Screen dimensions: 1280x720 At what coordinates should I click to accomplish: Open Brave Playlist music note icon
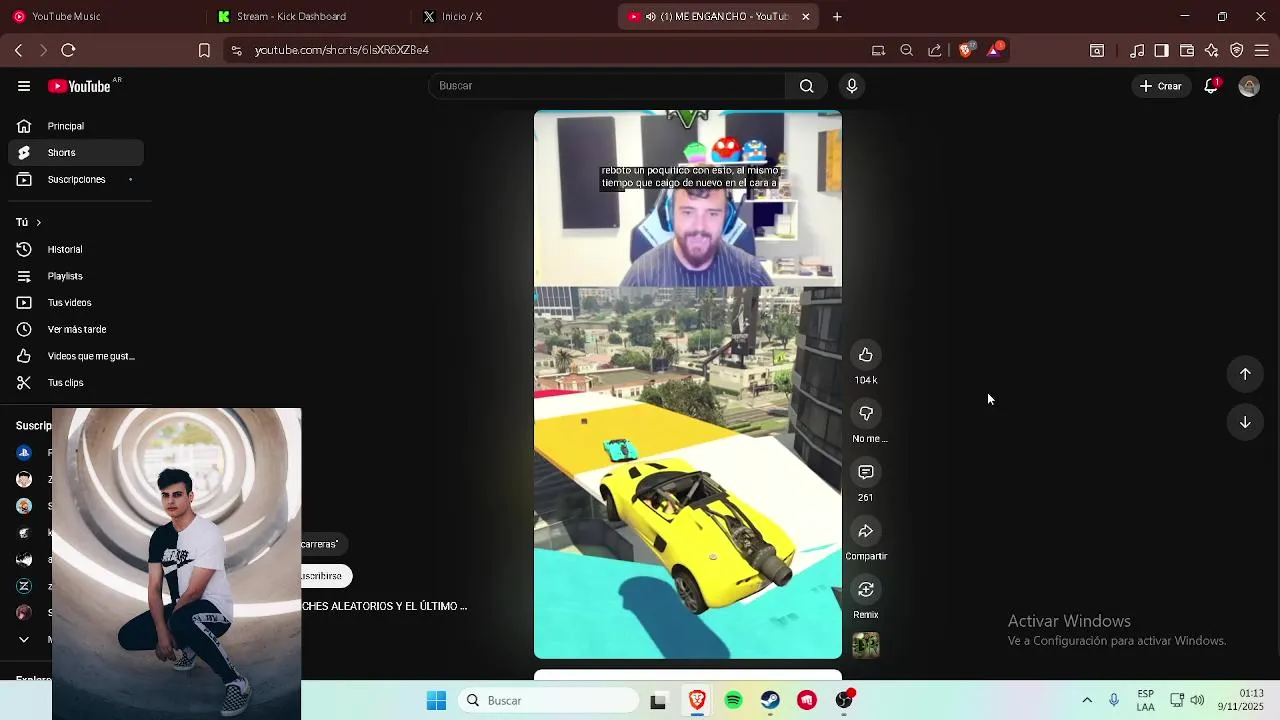pos(1137,50)
